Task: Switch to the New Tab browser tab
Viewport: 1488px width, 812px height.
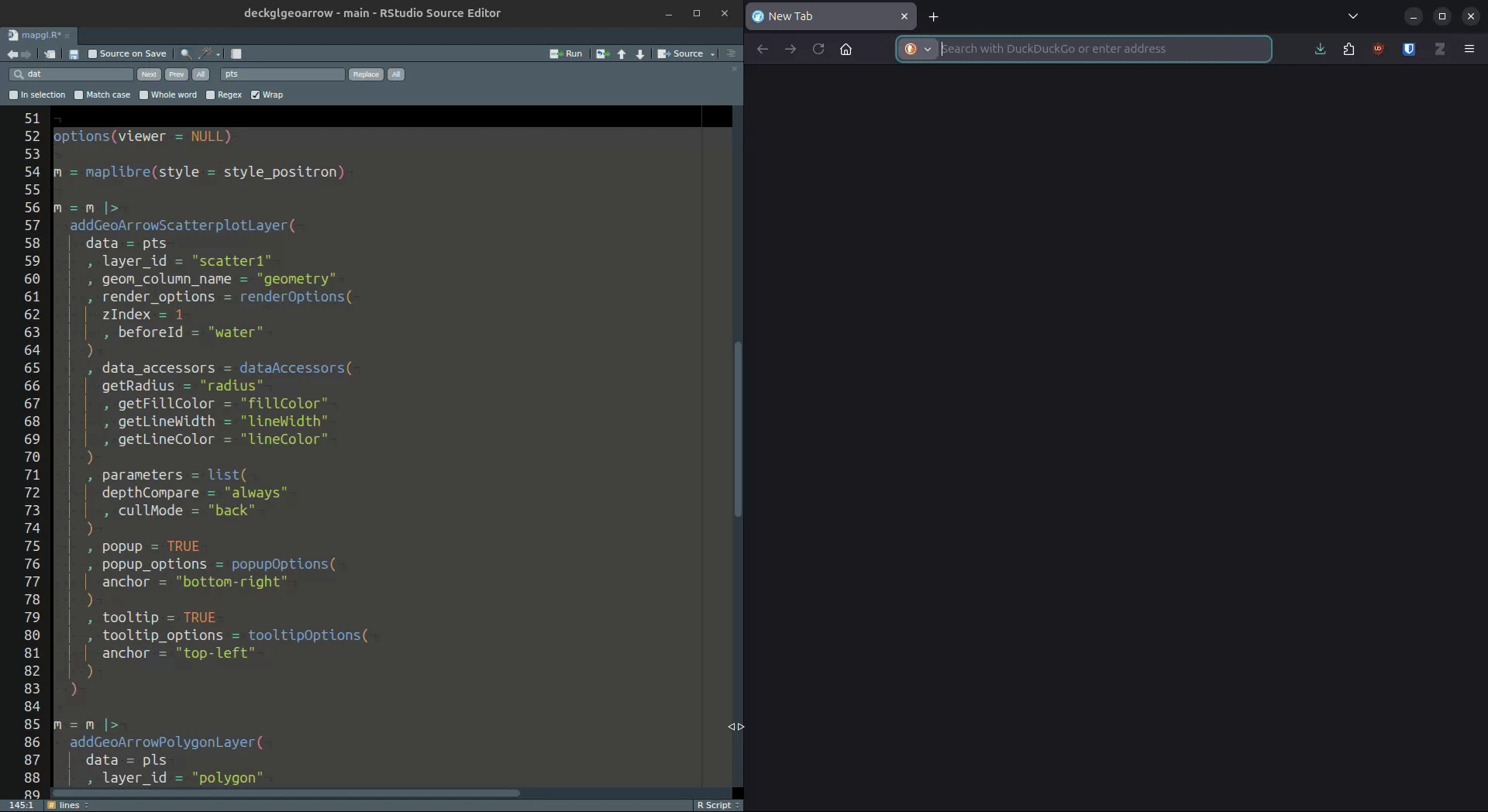Action: (x=831, y=16)
